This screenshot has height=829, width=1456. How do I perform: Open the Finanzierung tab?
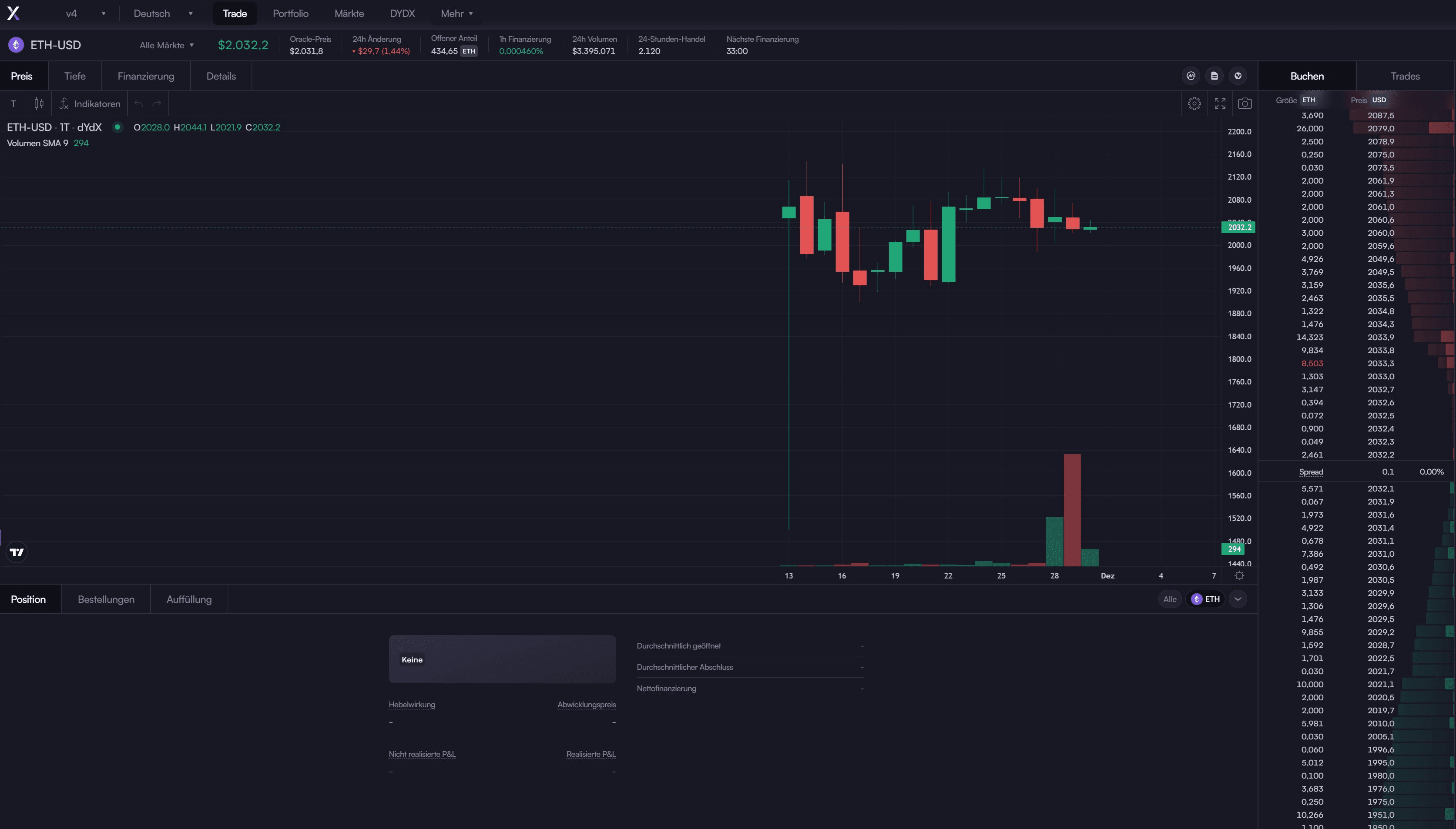pos(146,75)
